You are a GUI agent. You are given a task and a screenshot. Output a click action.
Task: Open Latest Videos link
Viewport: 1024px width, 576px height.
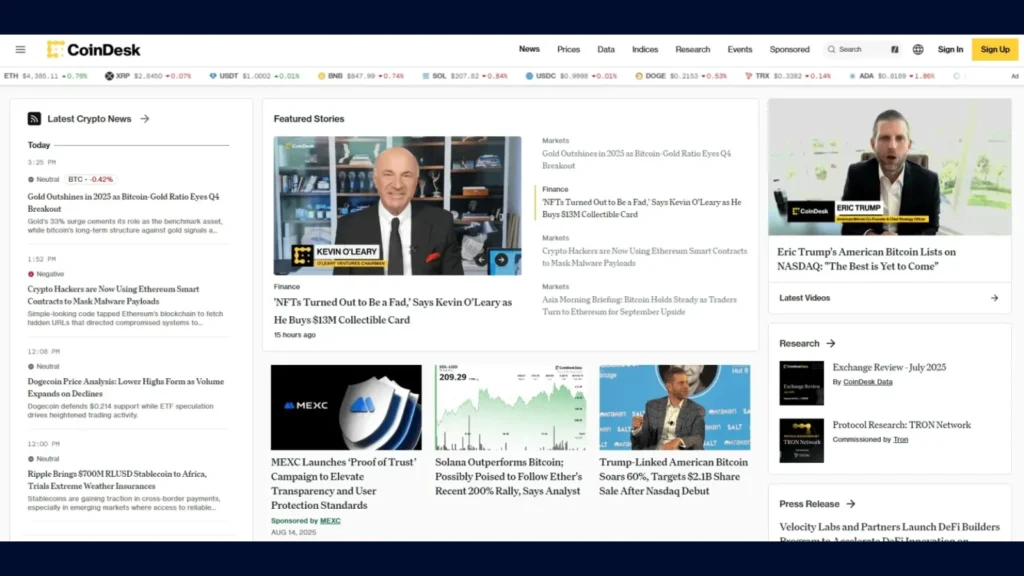[x=805, y=298]
